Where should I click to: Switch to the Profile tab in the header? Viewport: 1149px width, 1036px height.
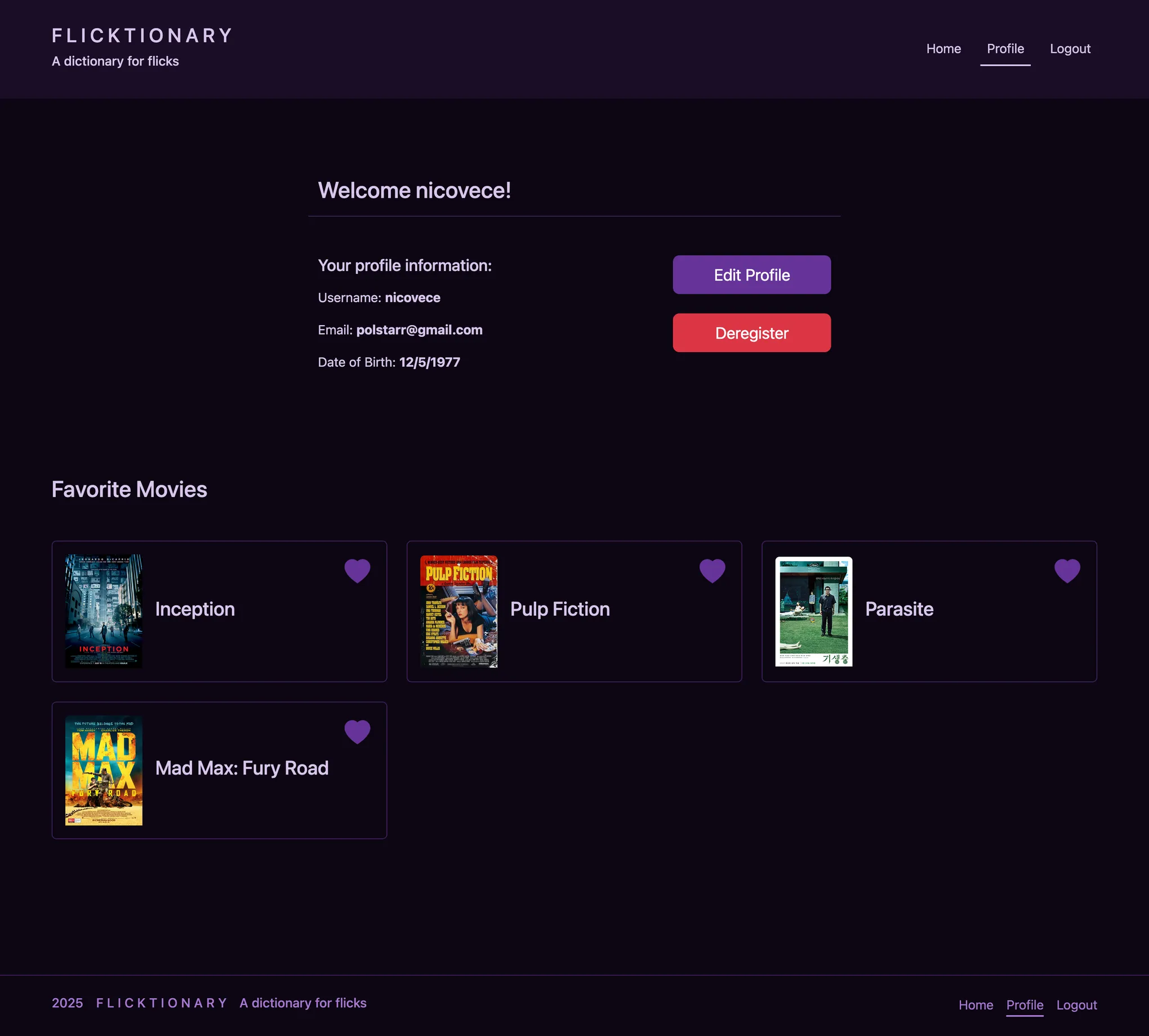1005,49
